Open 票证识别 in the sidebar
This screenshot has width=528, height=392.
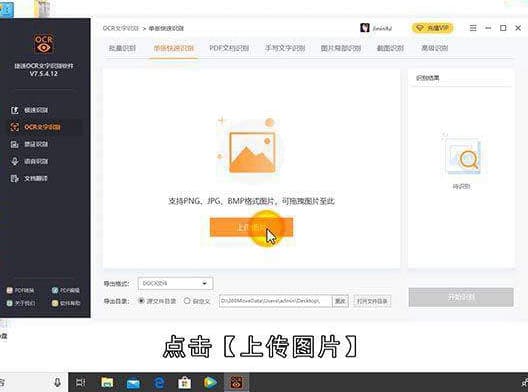coord(30,144)
